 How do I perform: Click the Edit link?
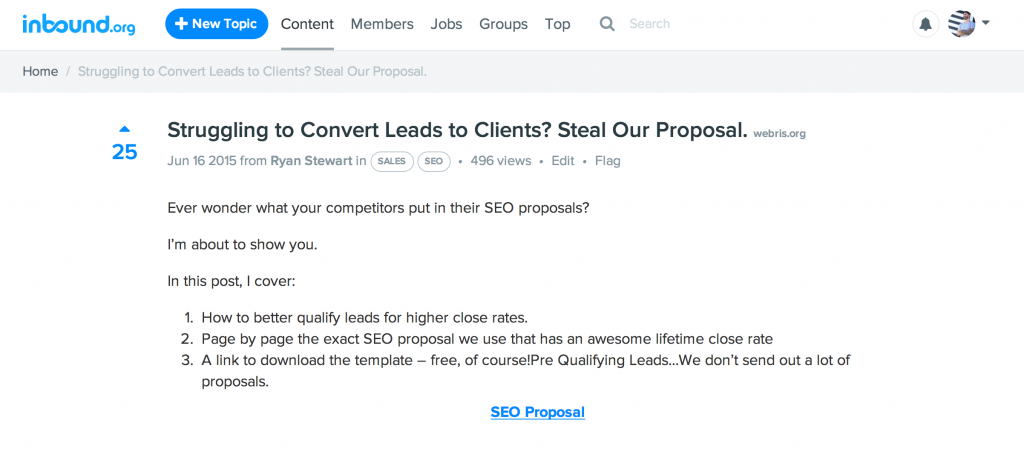click(563, 161)
